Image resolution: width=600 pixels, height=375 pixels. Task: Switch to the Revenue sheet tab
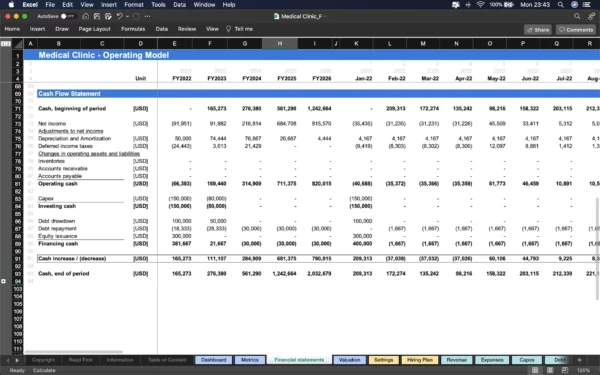[457, 360]
